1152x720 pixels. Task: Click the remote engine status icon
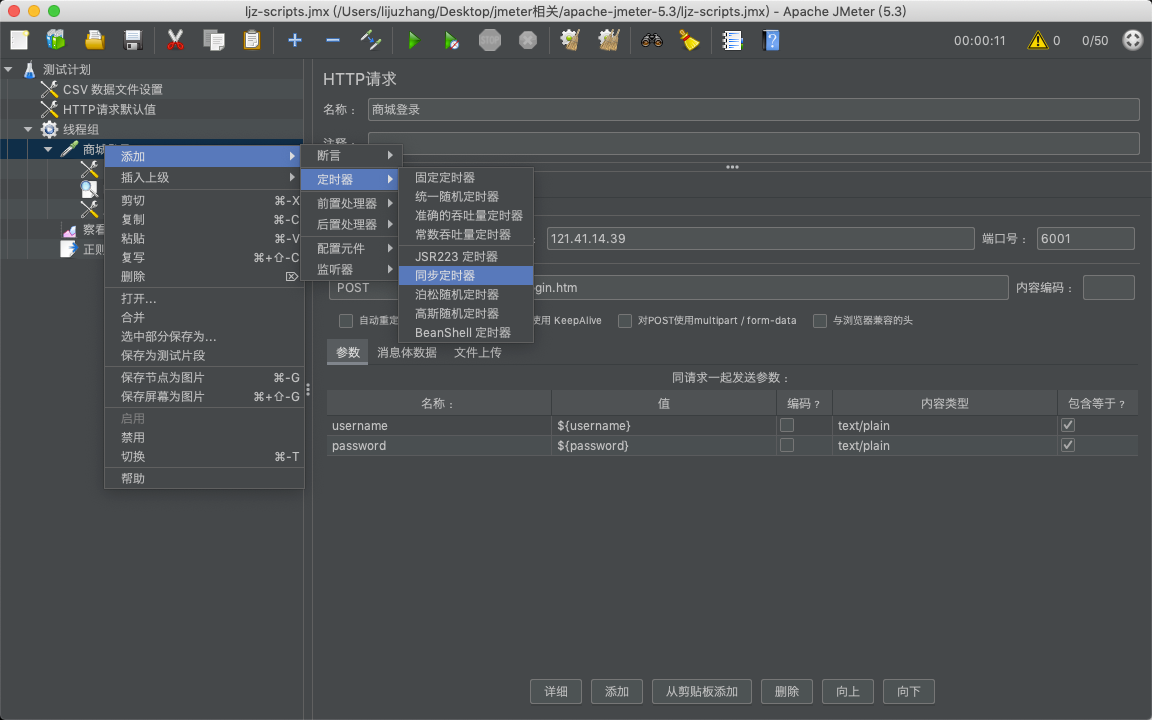[x=1133, y=40]
